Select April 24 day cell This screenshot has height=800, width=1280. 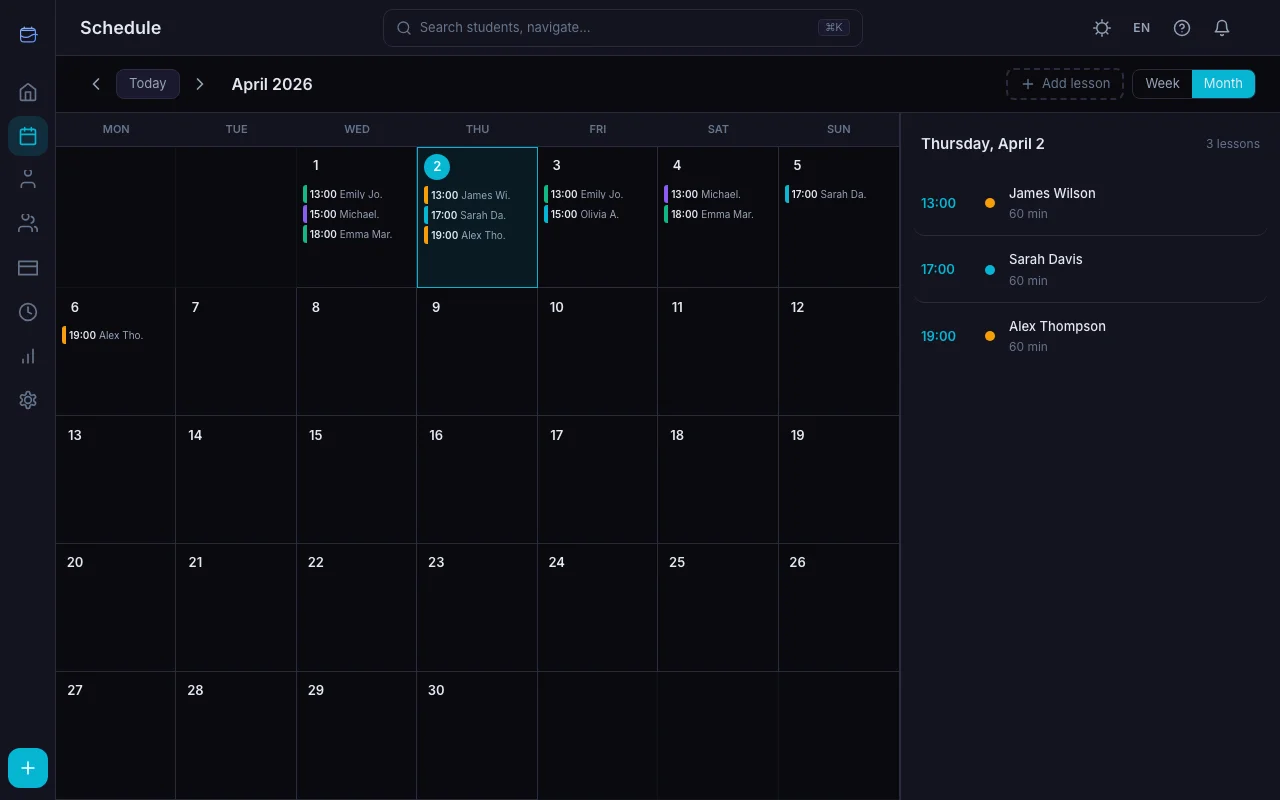(x=597, y=607)
